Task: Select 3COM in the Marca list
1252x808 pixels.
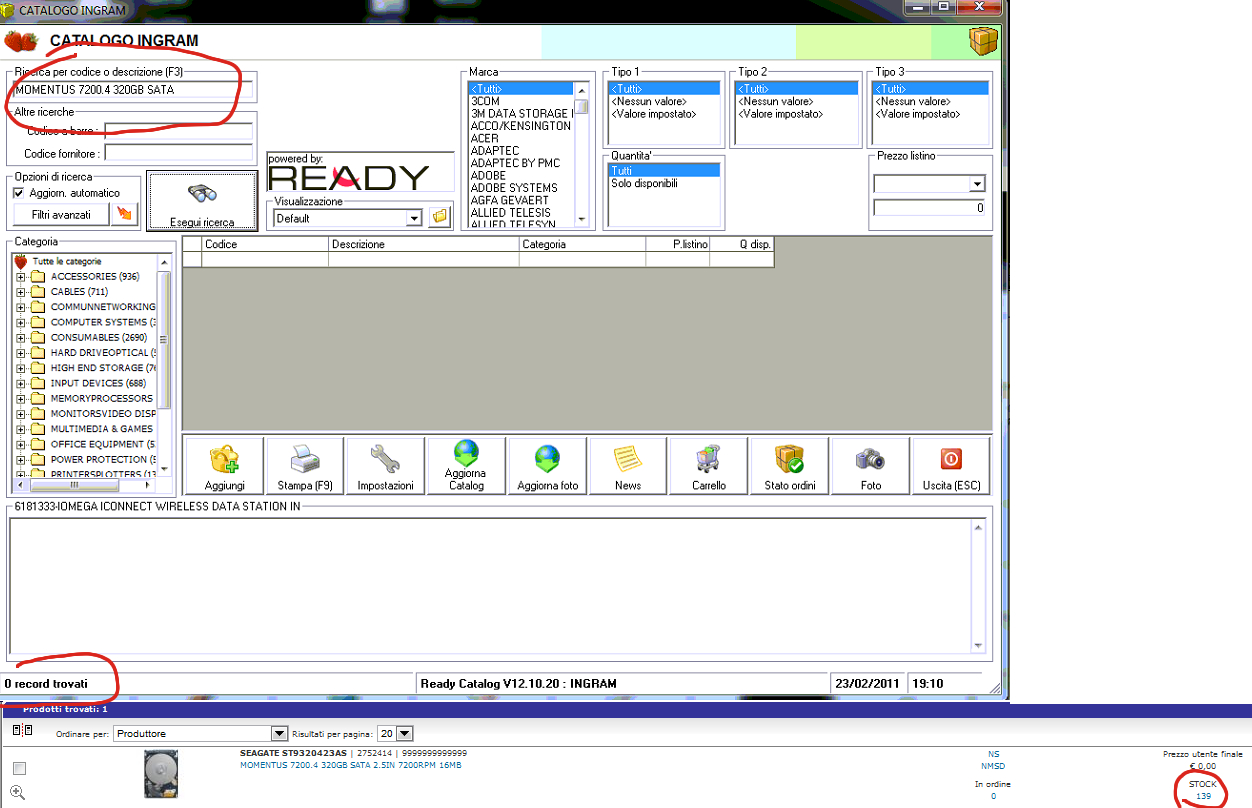Action: (485, 101)
